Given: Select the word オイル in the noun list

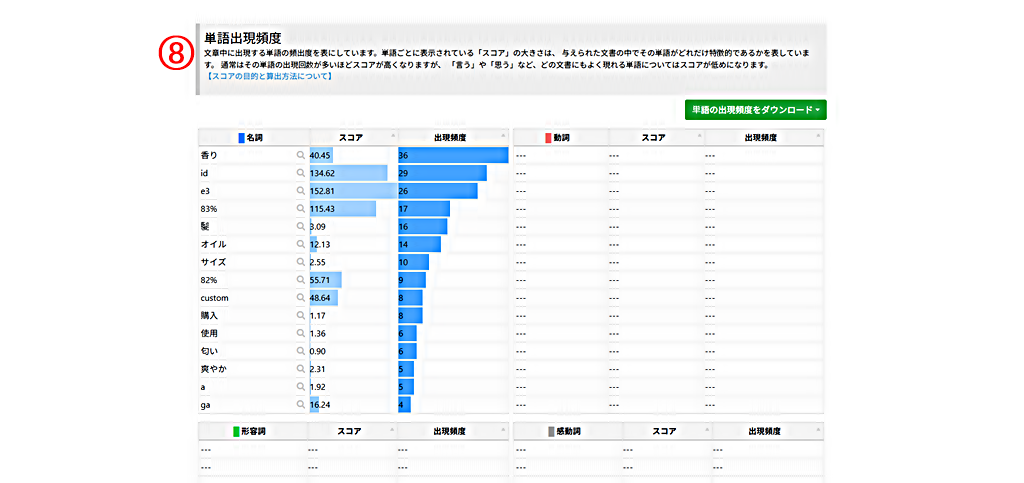Looking at the screenshot, I should 214,244.
